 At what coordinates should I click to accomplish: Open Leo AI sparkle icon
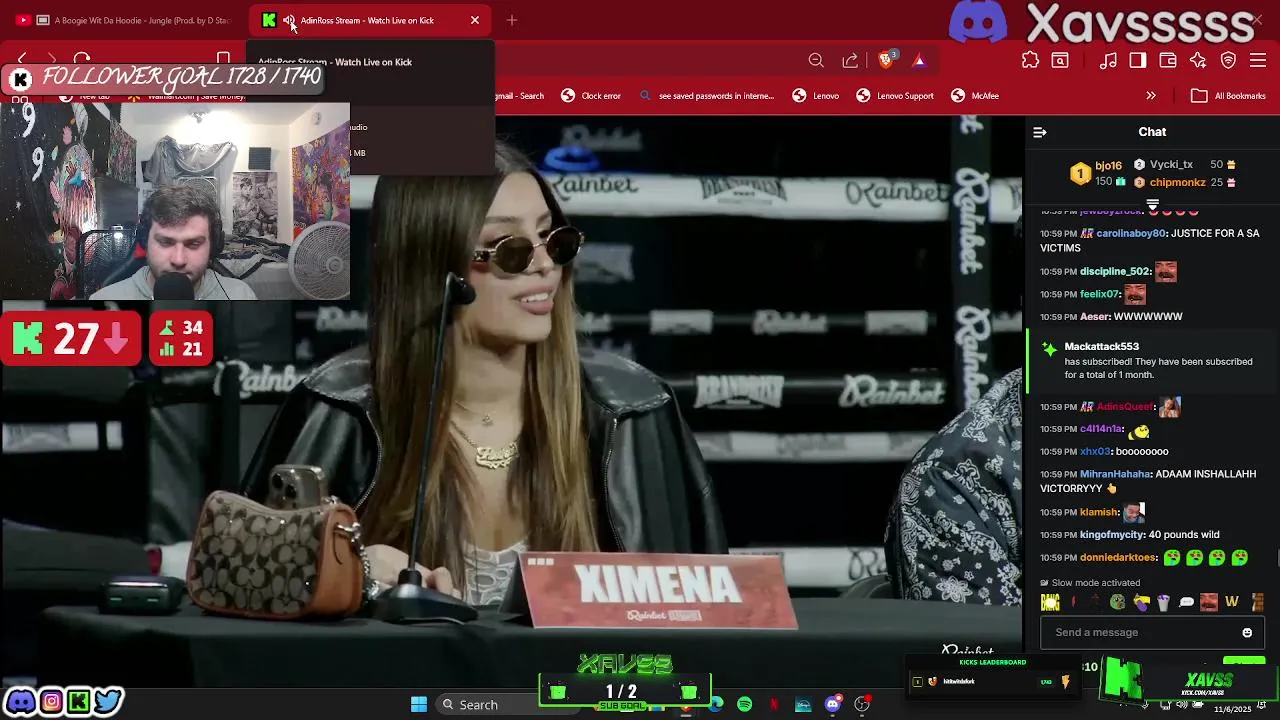[1198, 61]
